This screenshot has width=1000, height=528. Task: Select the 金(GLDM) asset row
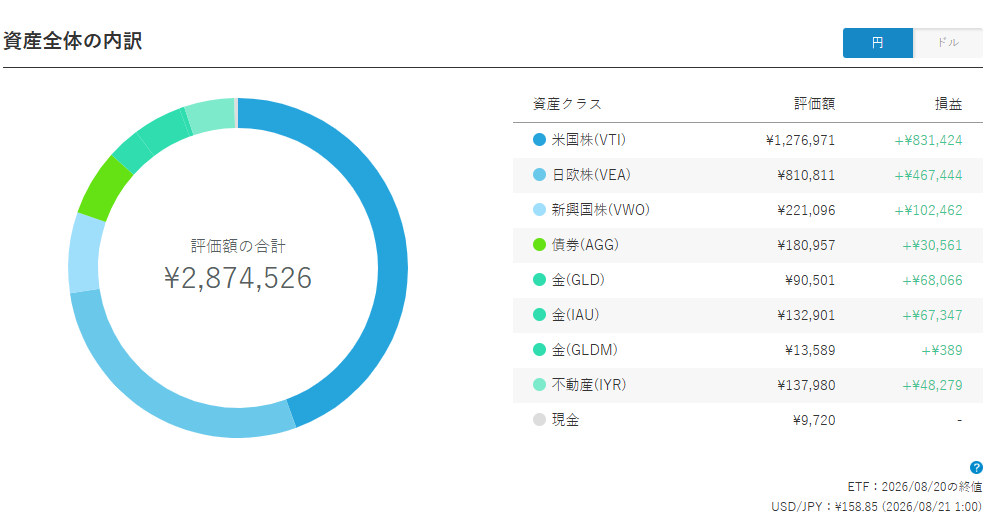point(747,350)
